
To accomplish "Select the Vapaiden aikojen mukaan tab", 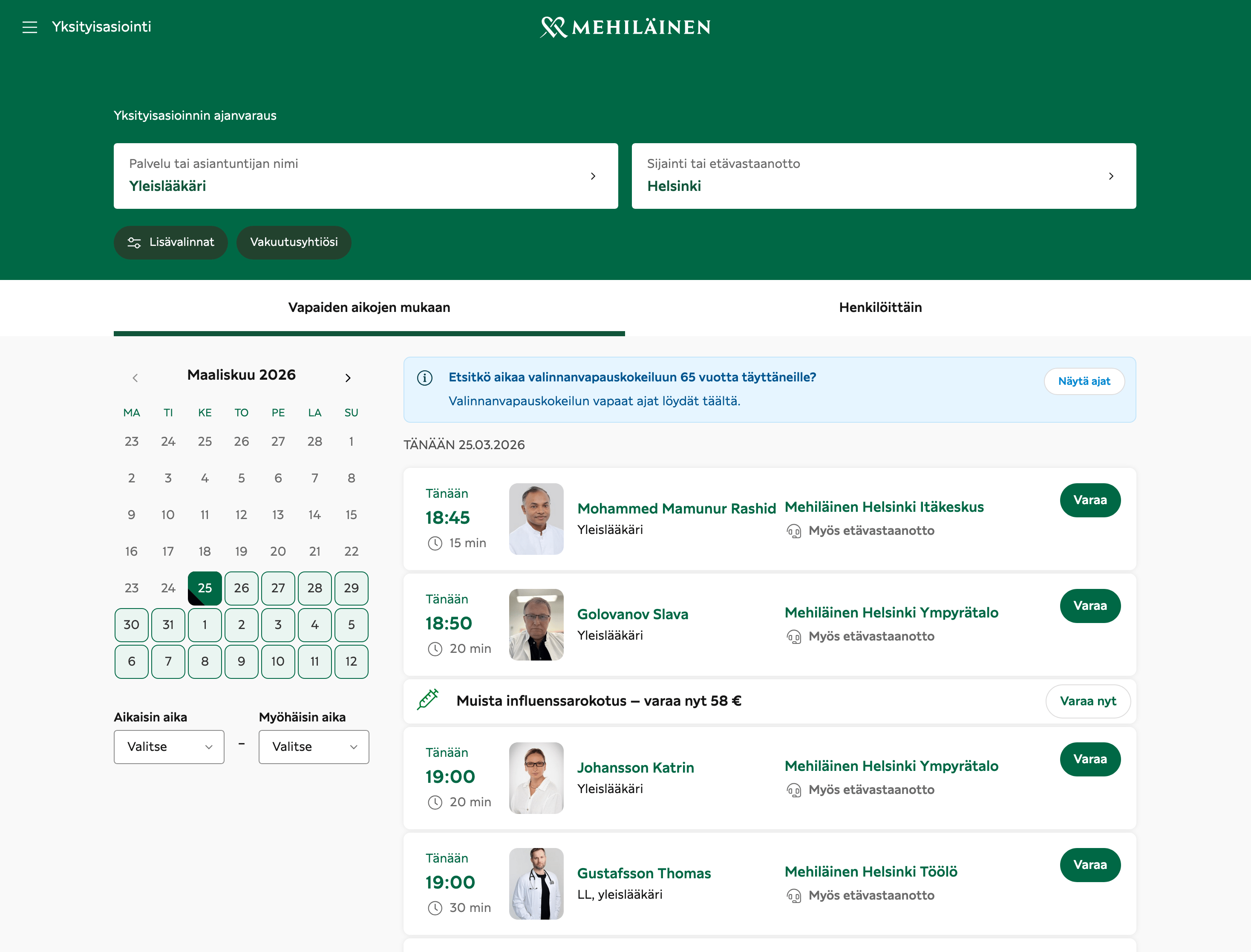I will 369,308.
